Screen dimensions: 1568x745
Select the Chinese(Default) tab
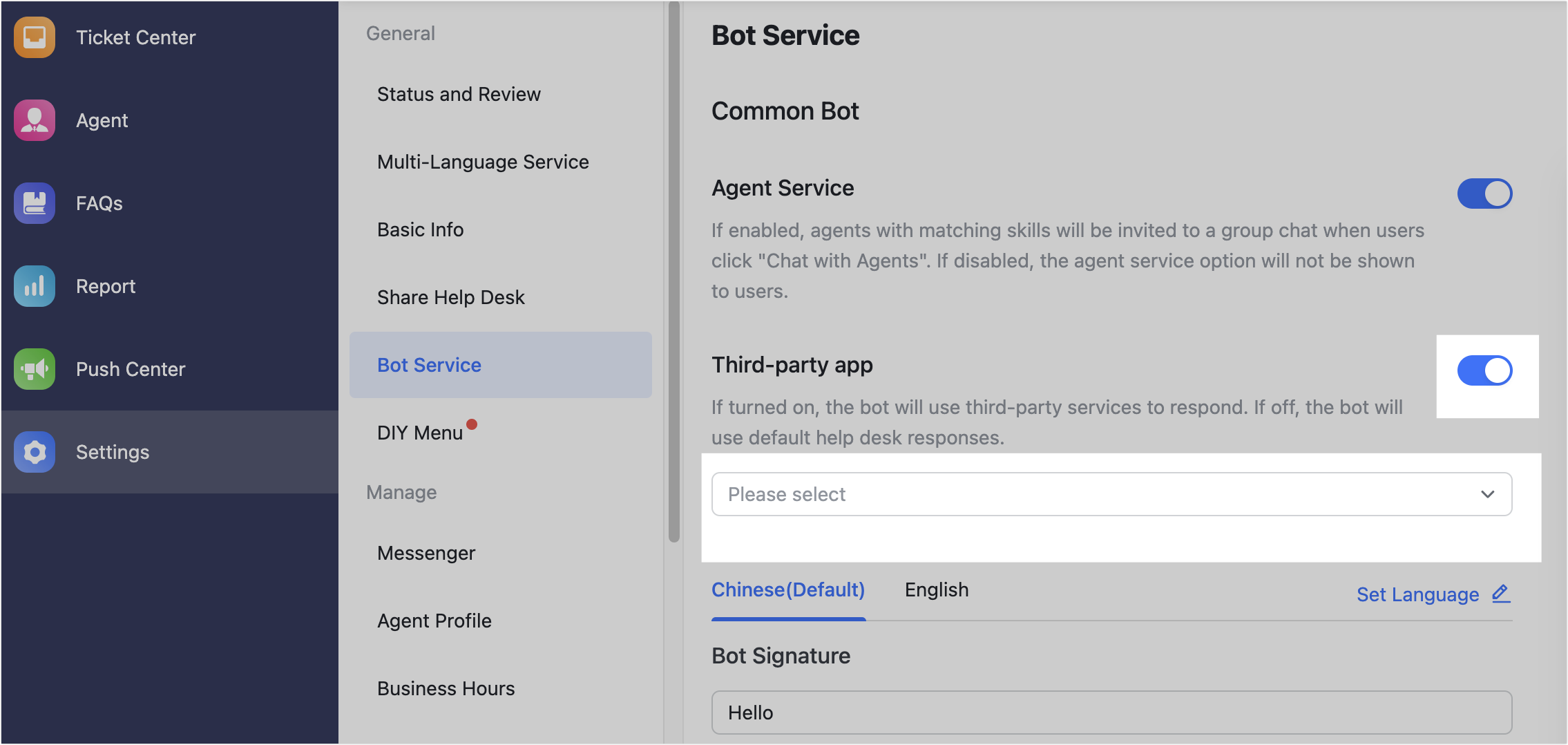tap(787, 590)
